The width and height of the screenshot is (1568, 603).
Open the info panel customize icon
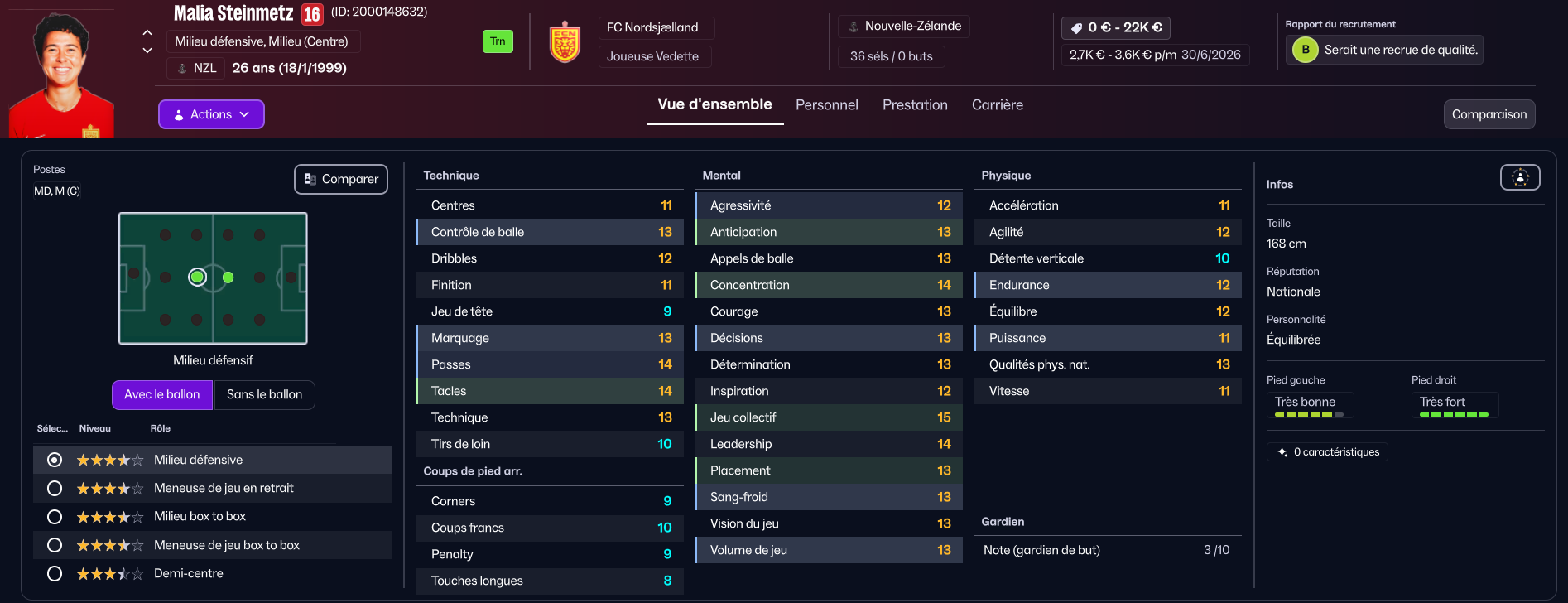click(x=1520, y=177)
